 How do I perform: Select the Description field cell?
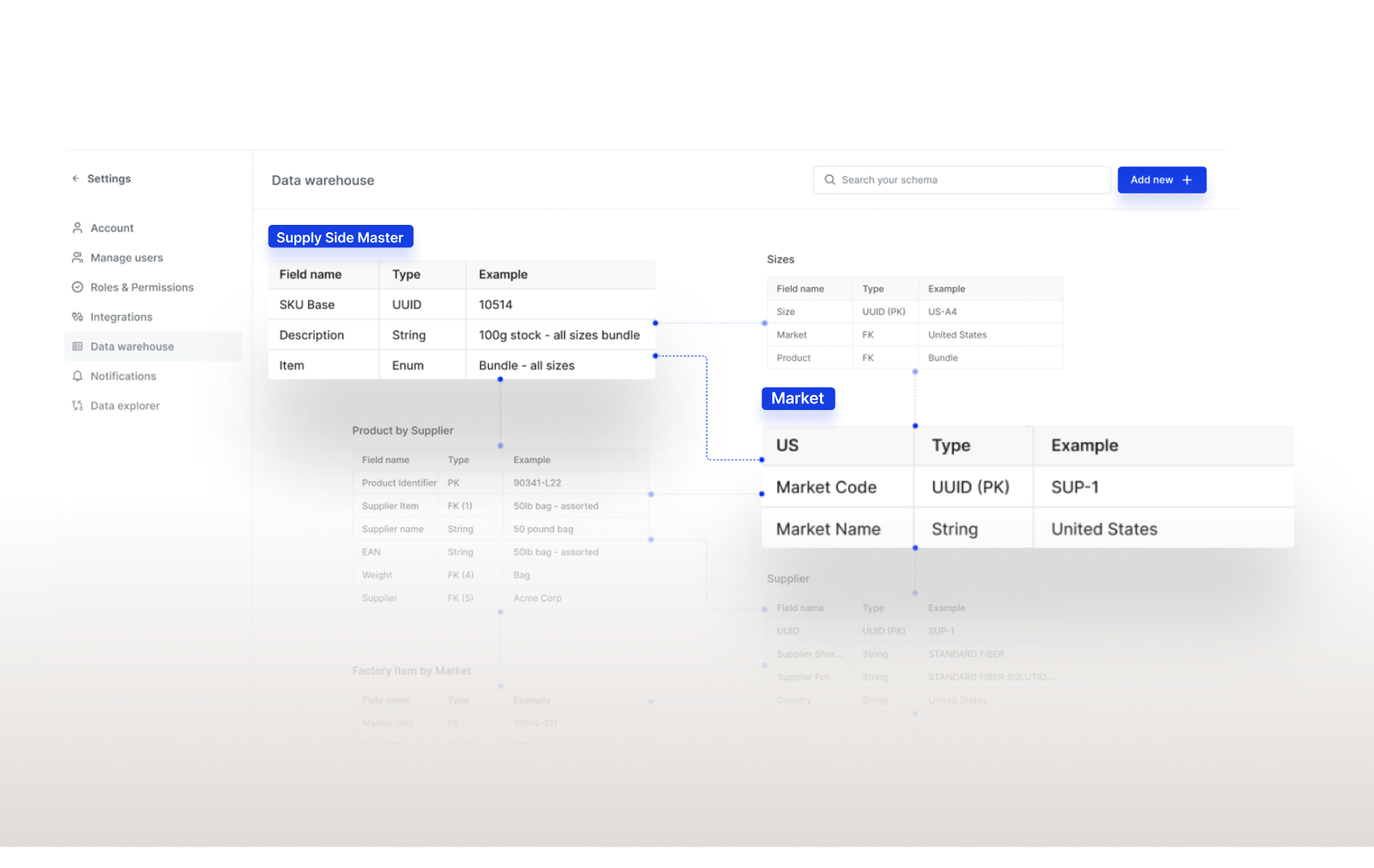click(323, 335)
